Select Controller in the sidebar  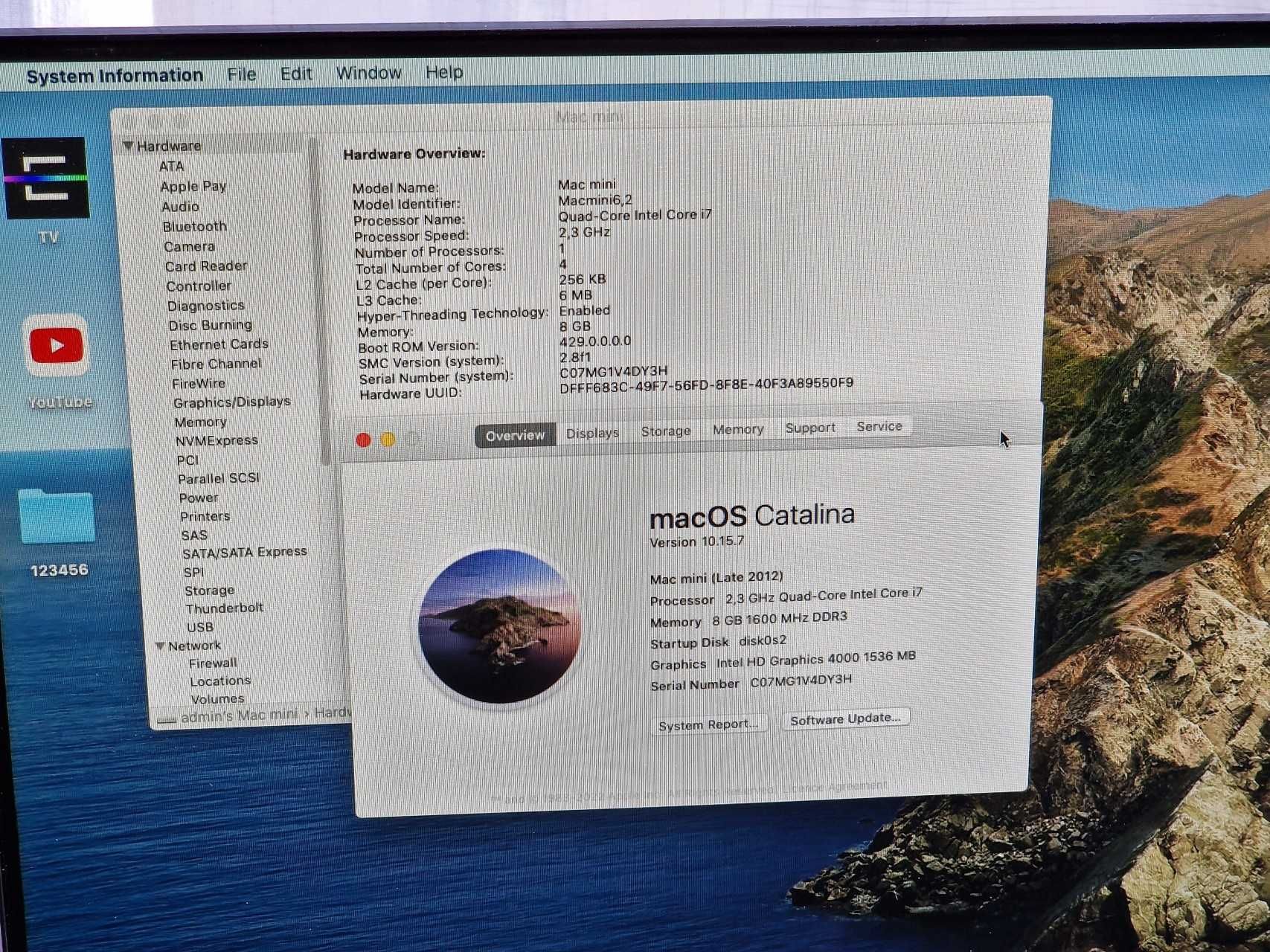(199, 286)
